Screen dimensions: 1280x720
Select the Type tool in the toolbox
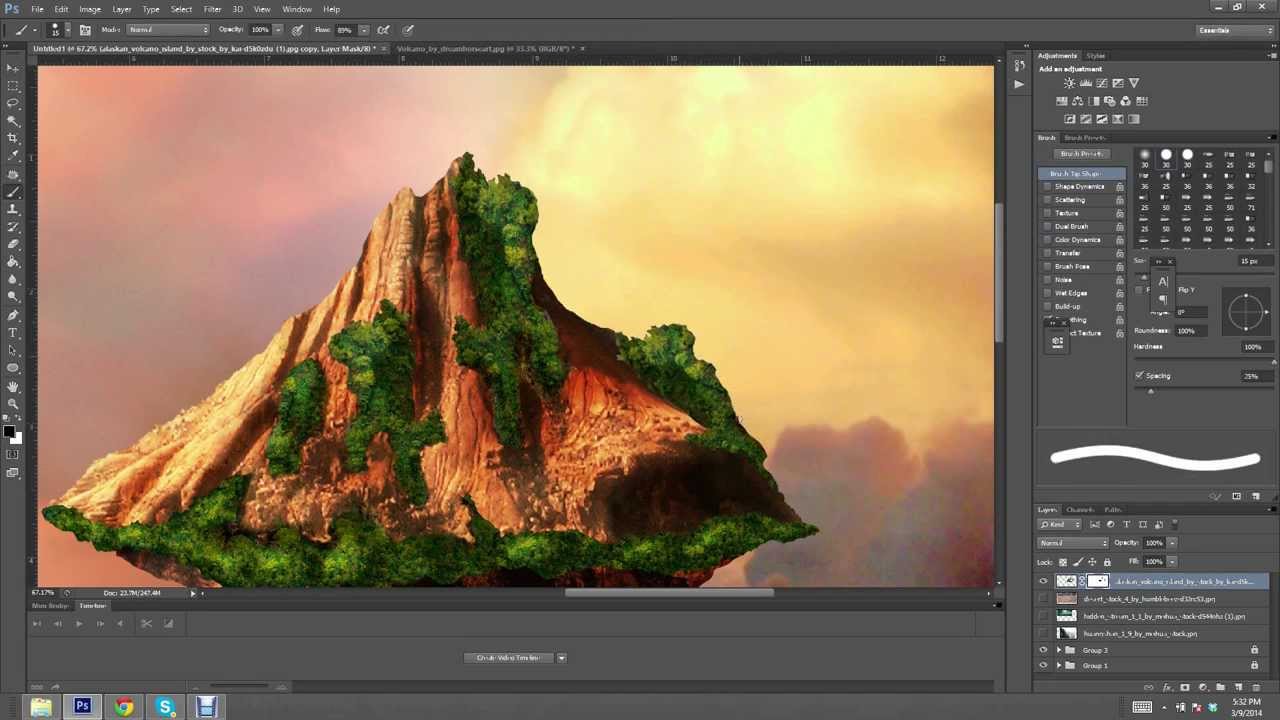pyautogui.click(x=13, y=332)
